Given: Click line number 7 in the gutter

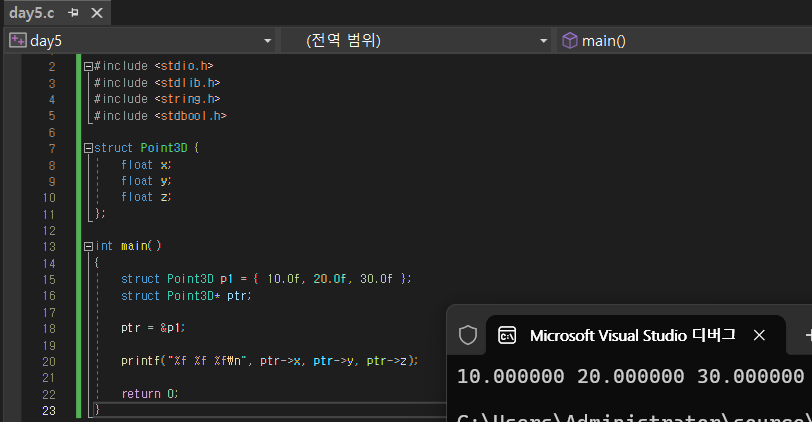Looking at the screenshot, I should pos(52,149).
